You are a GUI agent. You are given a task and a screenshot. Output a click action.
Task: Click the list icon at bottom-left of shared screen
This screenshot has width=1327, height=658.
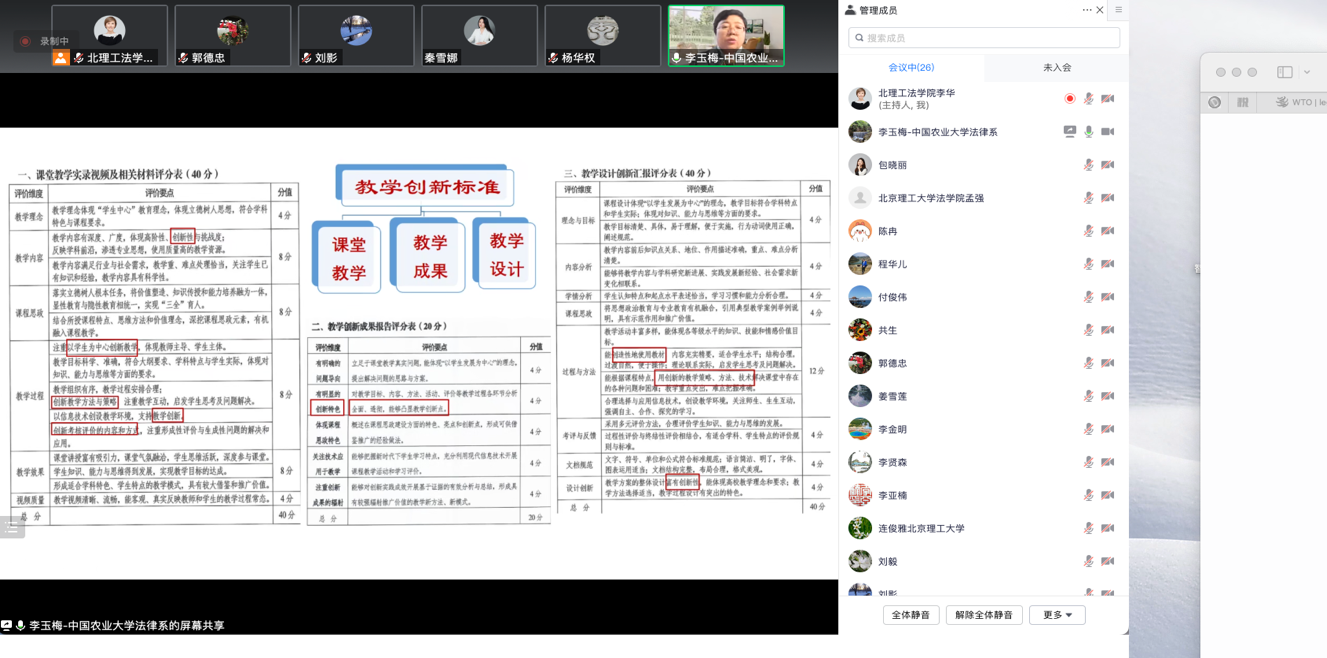[12, 528]
